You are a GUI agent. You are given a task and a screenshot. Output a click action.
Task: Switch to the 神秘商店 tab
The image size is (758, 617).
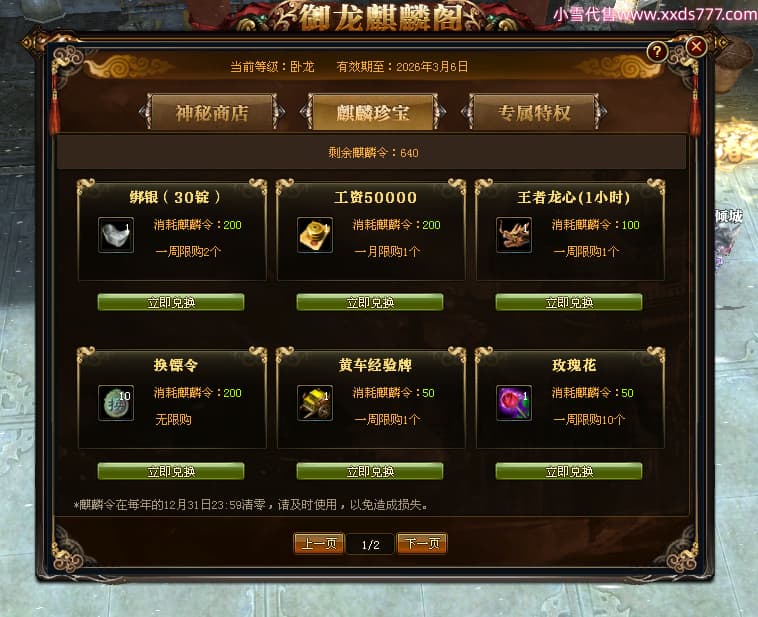tap(212, 113)
